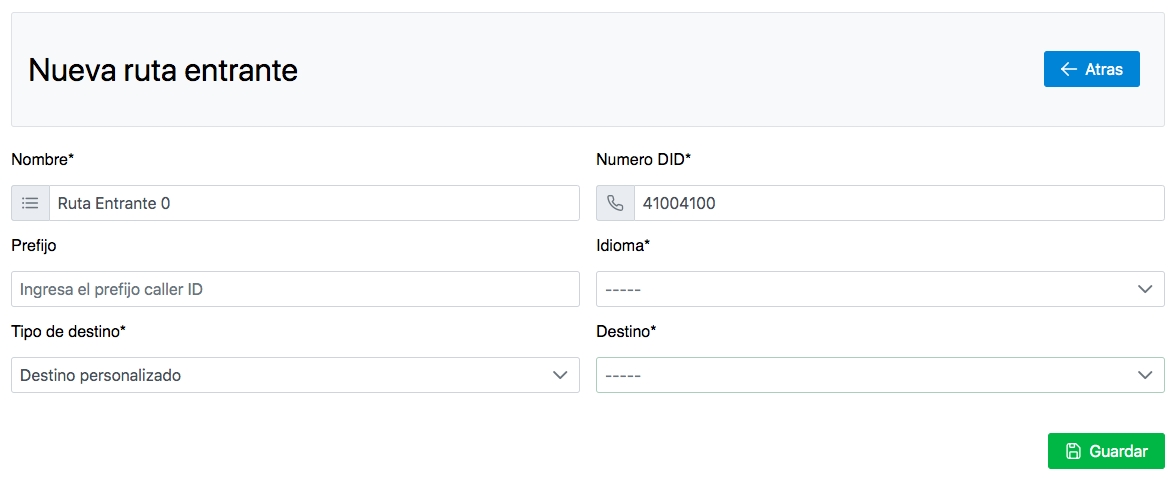Click the Nombre* field label
This screenshot has height=483, width=1176.
click(44, 159)
